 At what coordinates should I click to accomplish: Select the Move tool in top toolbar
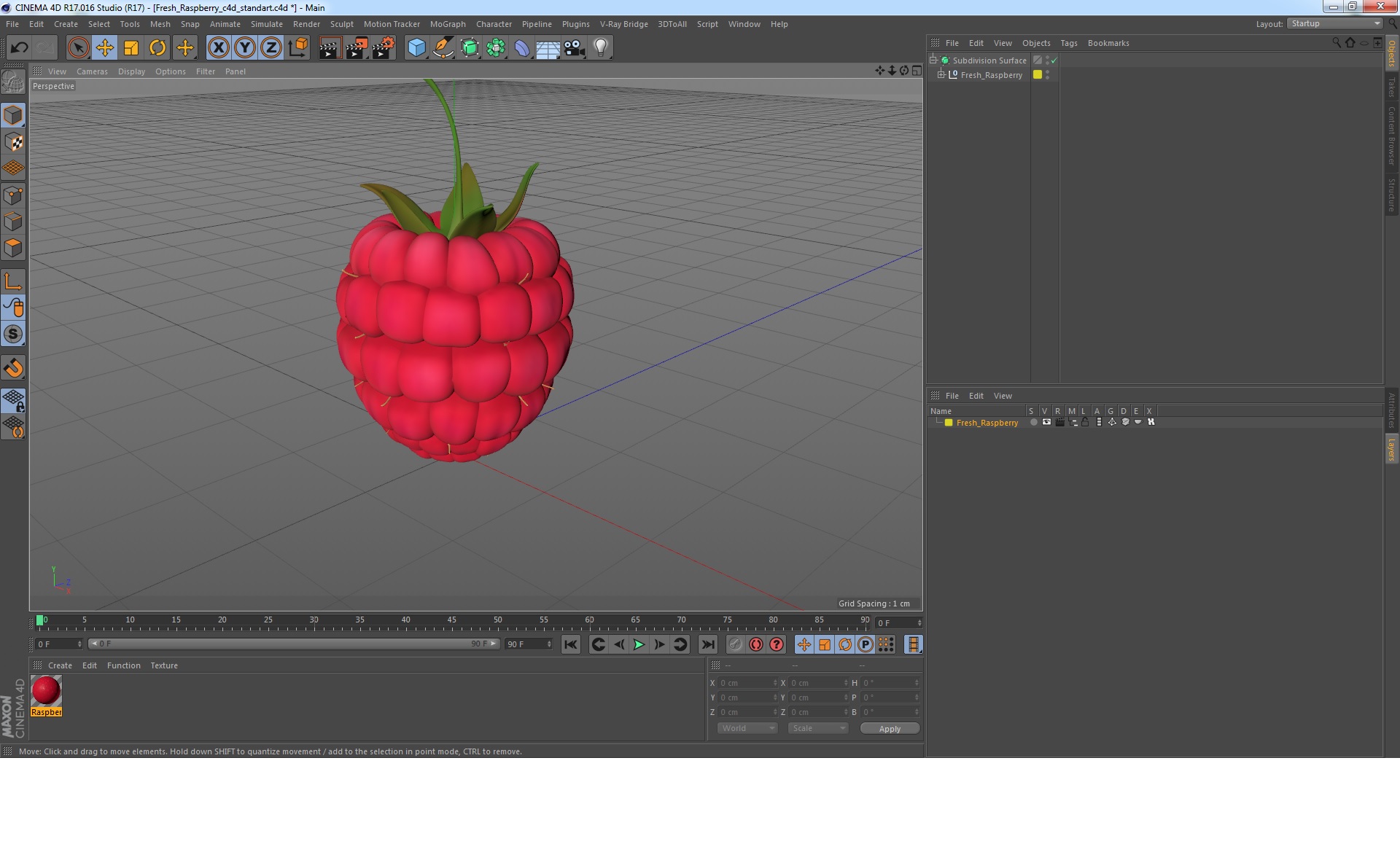click(104, 48)
